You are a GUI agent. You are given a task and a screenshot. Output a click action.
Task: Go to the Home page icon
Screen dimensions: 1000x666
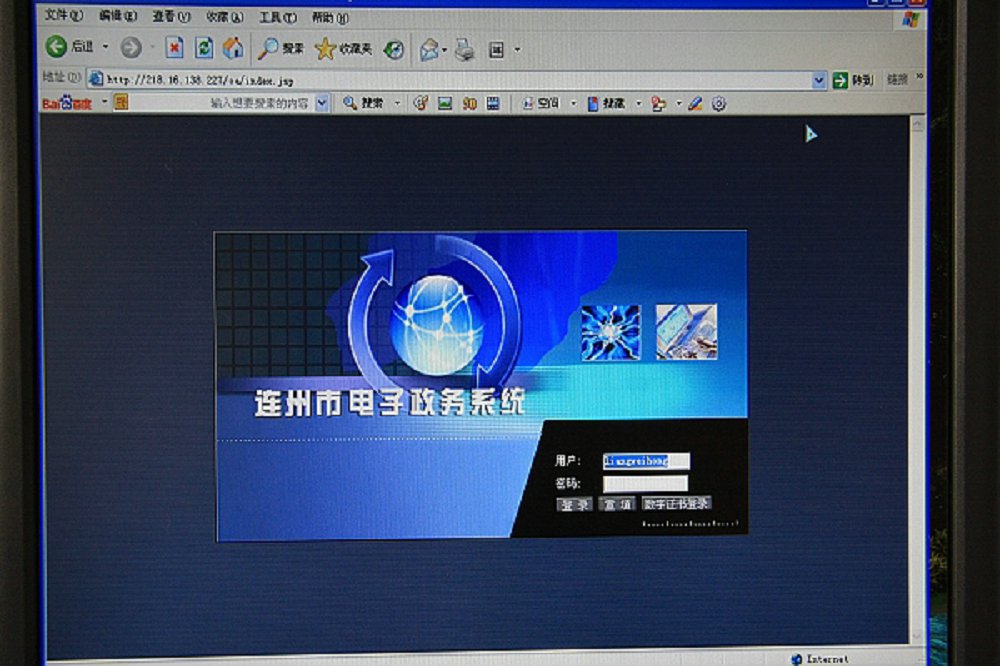[233, 47]
